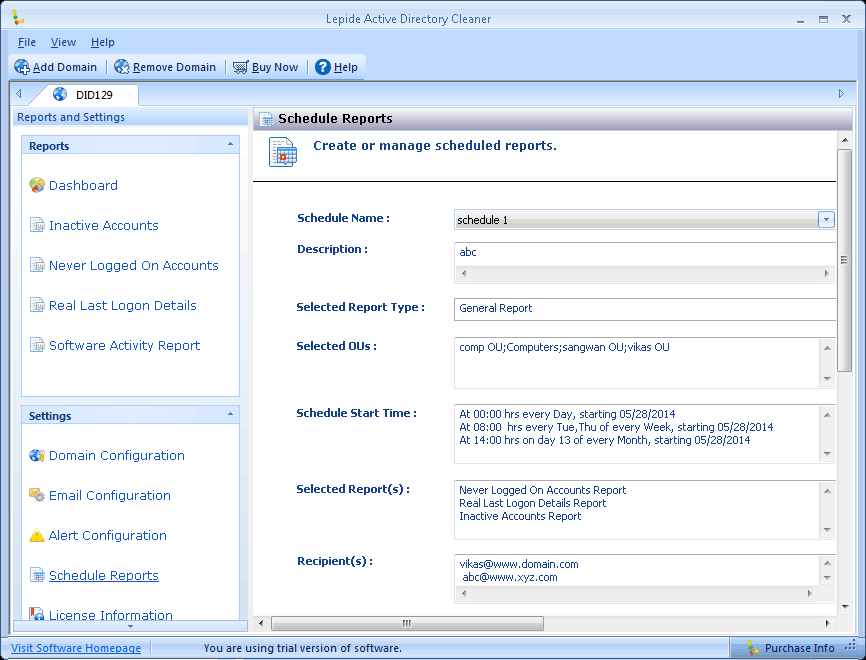Click the Purchase Info status bar icon
866x660 pixels.
click(752, 648)
